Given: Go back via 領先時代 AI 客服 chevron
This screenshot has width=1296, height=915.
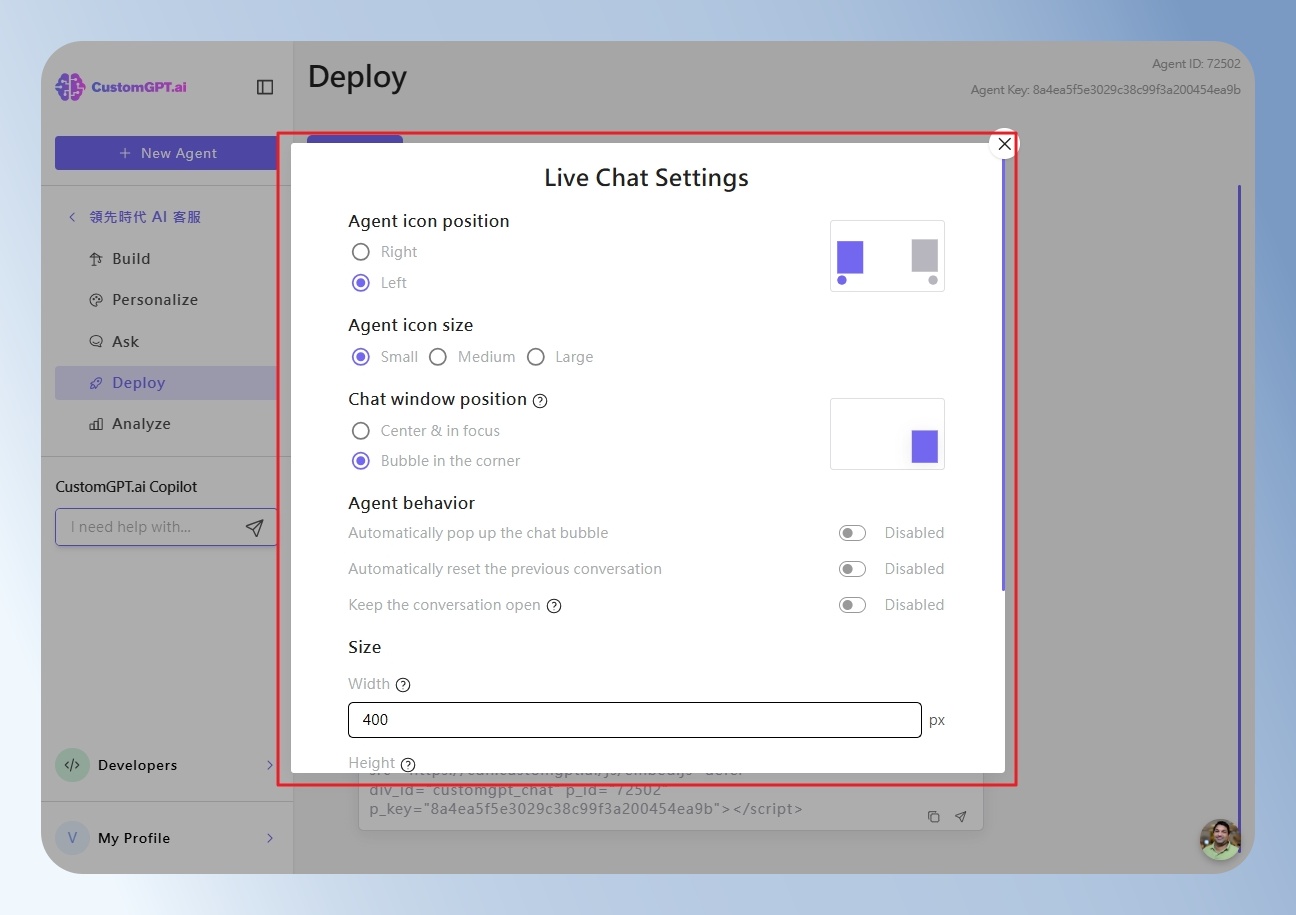Looking at the screenshot, I should coord(72,217).
